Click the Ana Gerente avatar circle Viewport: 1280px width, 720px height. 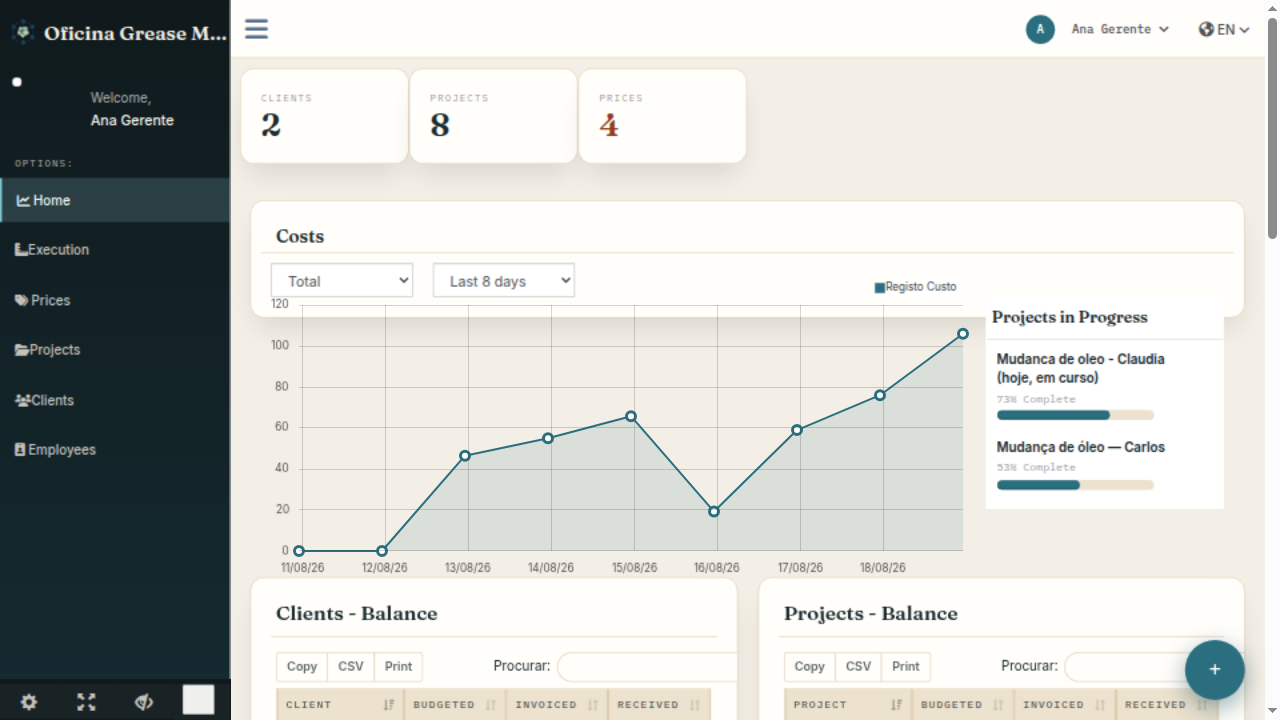pyautogui.click(x=1040, y=29)
